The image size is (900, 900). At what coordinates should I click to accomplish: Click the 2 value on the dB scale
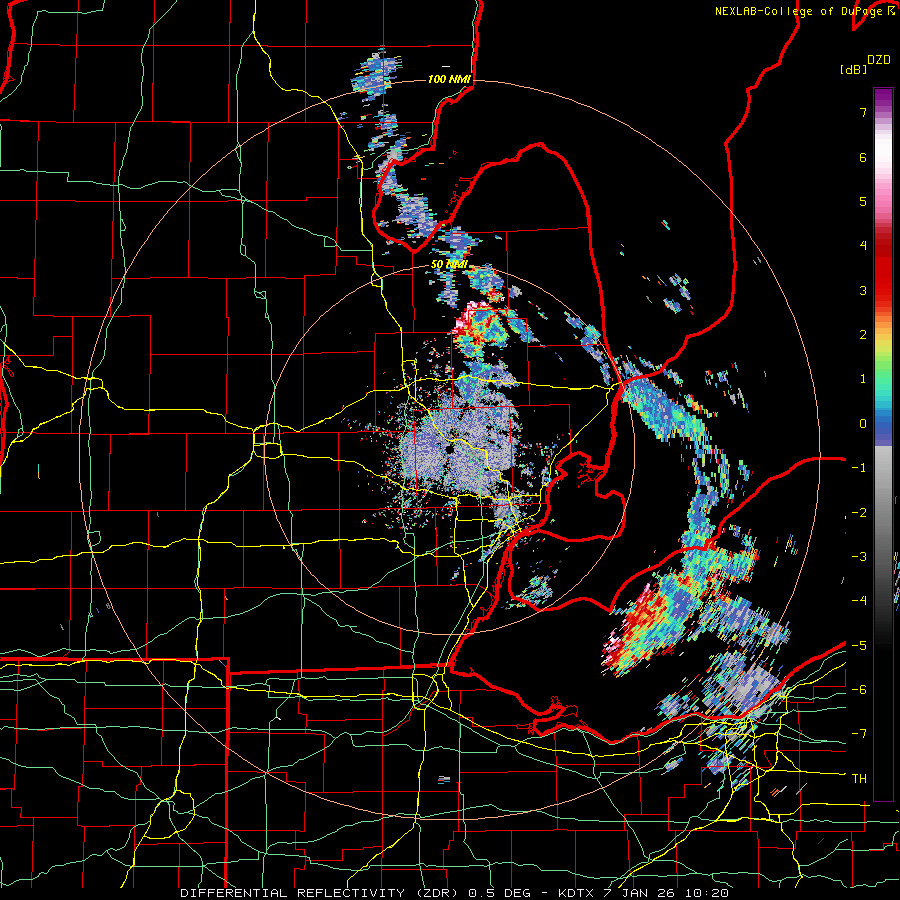point(863,335)
